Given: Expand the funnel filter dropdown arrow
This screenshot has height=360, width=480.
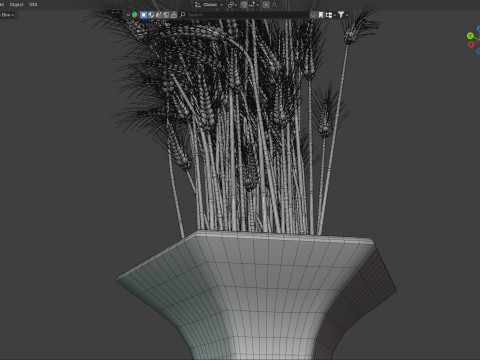Looking at the screenshot, I should (347, 15).
